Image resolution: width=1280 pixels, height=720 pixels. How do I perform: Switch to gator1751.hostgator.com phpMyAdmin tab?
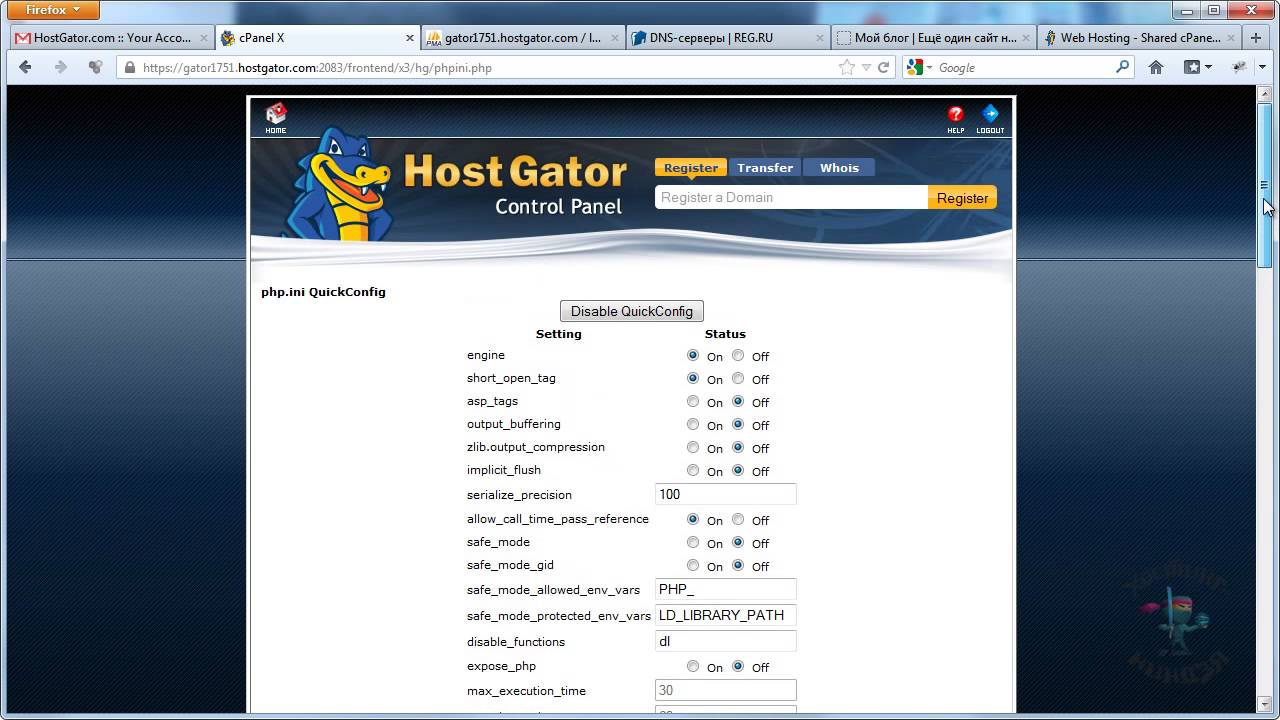[523, 38]
